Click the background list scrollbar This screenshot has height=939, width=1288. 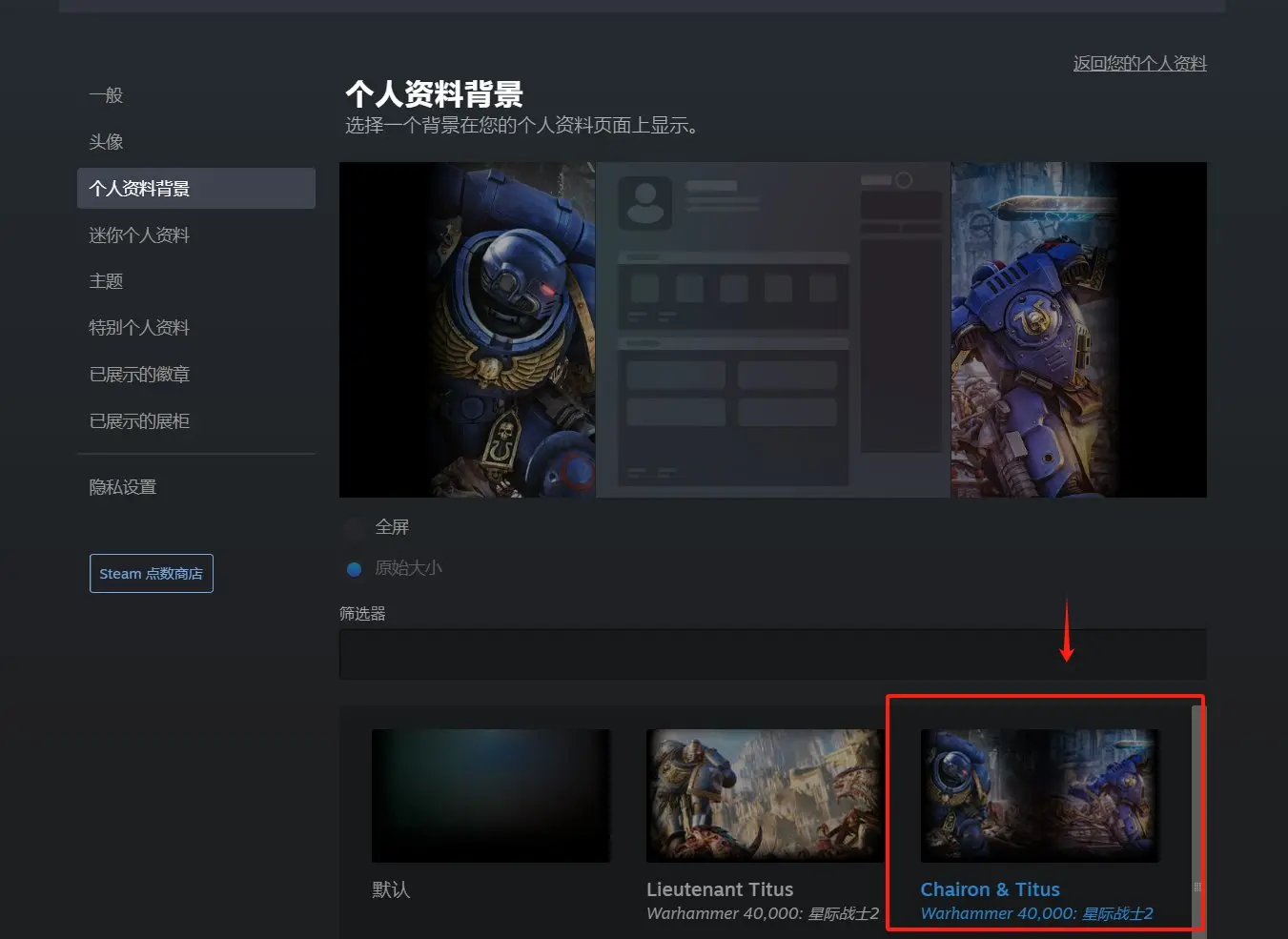click(x=1198, y=822)
